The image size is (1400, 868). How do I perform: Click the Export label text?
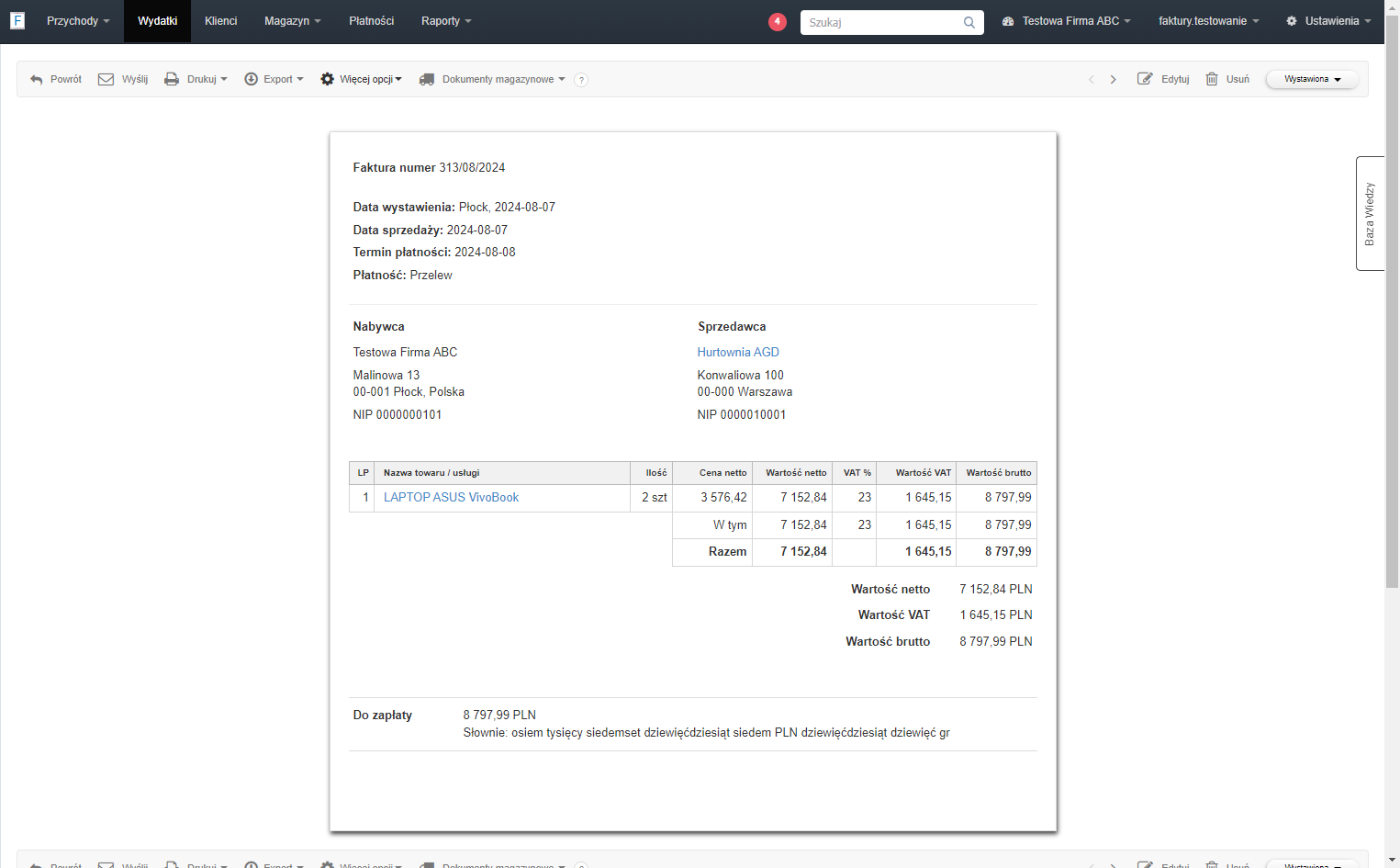click(x=278, y=80)
